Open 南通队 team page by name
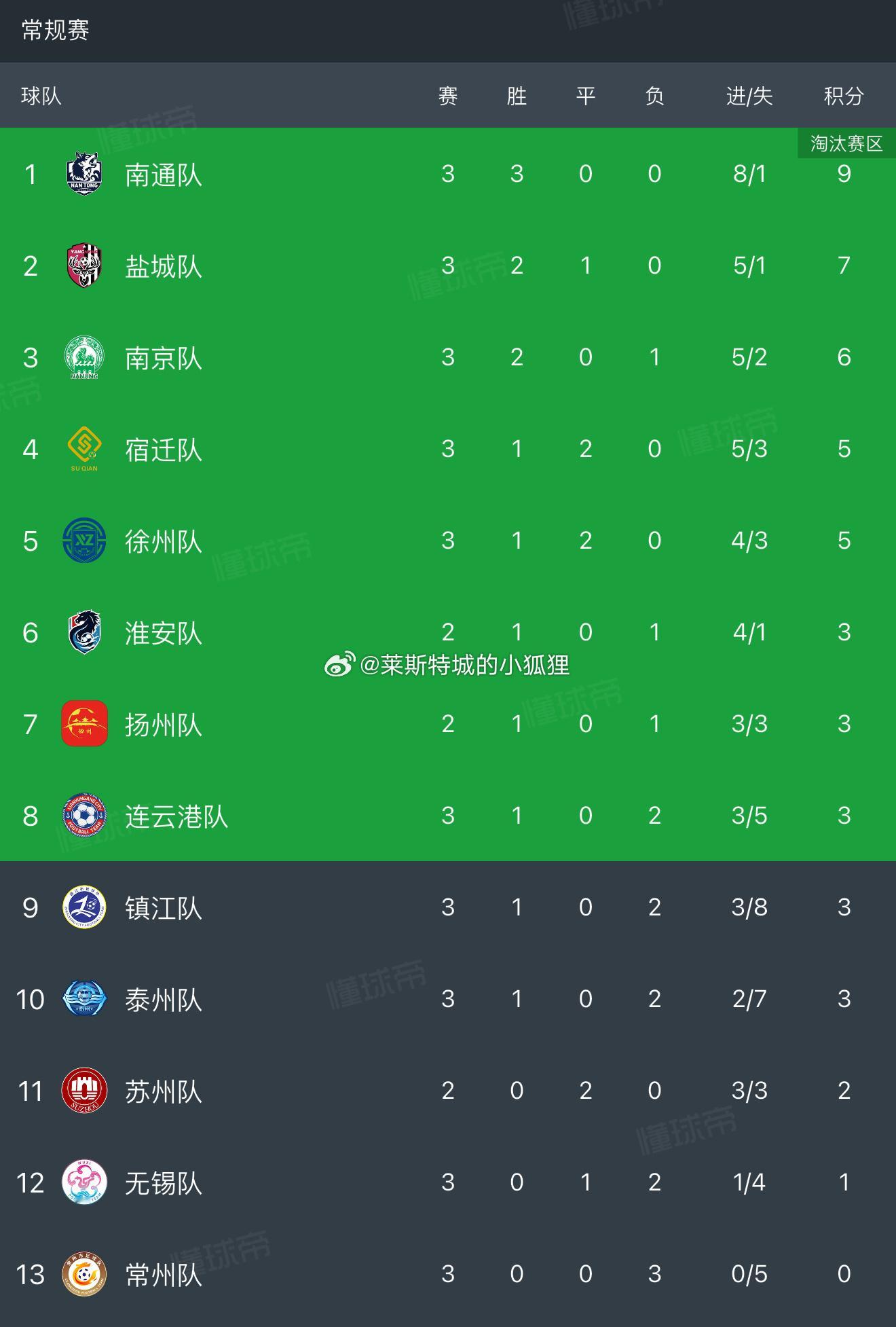Viewport: 896px width, 1327px height. 164,175
